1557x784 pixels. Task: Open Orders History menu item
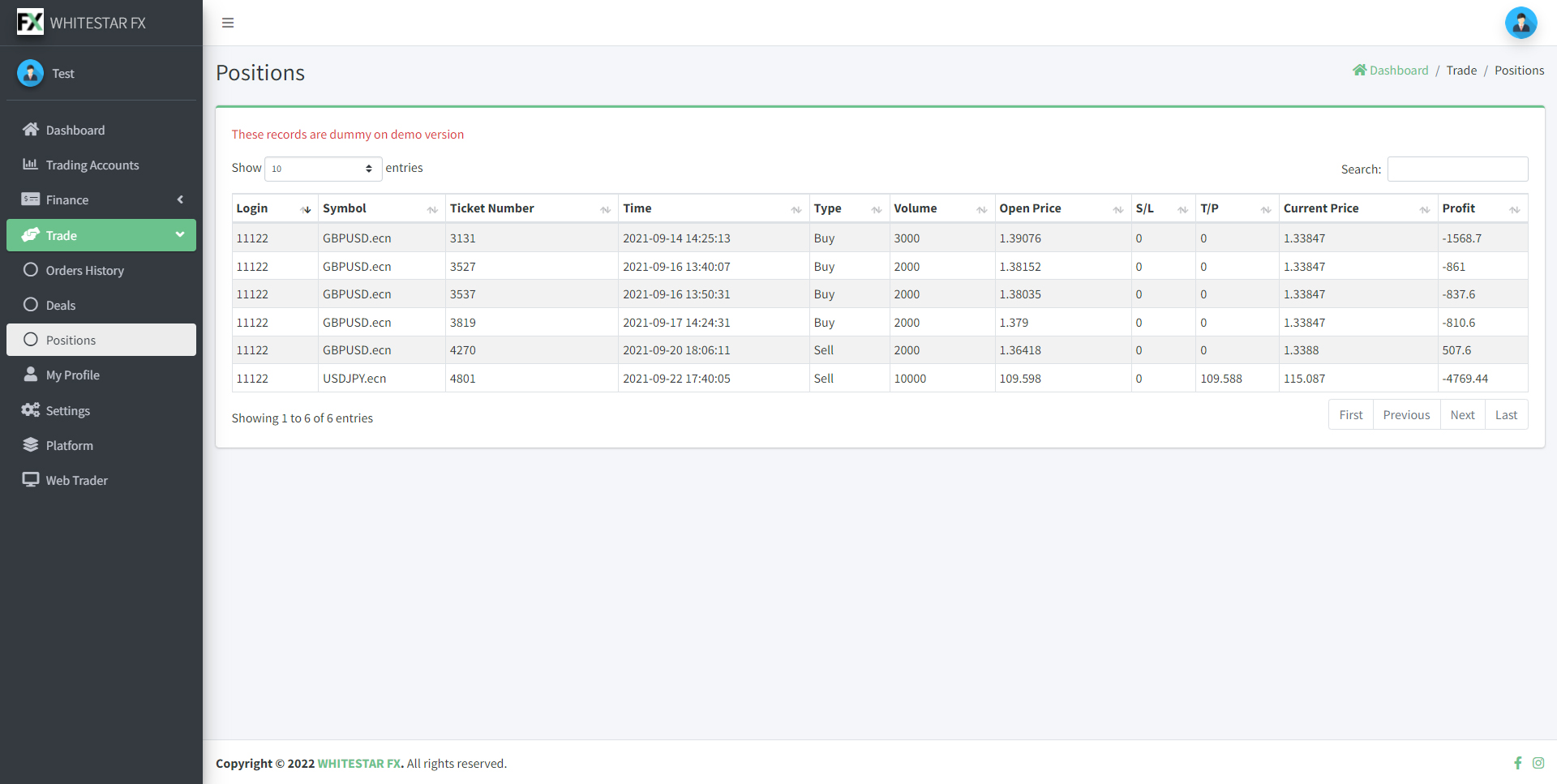click(101, 270)
